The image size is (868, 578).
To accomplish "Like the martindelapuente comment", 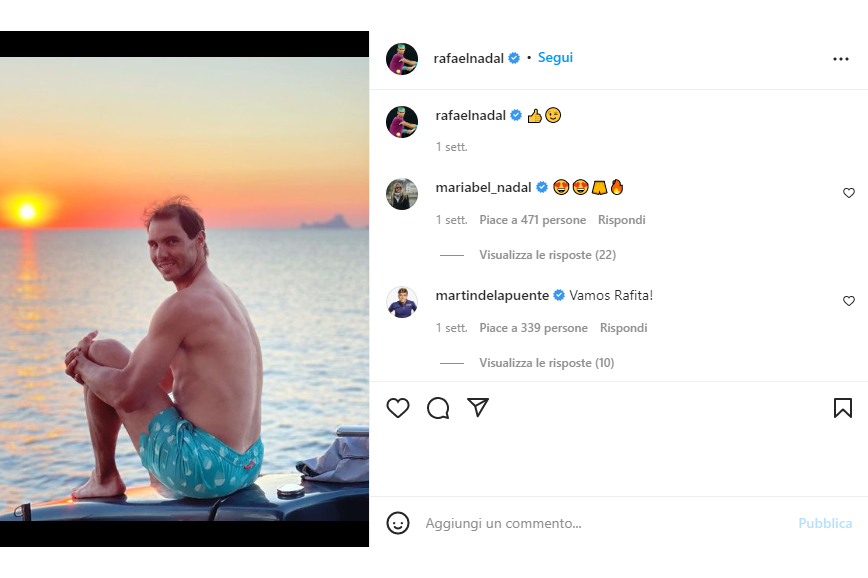I will tap(849, 301).
